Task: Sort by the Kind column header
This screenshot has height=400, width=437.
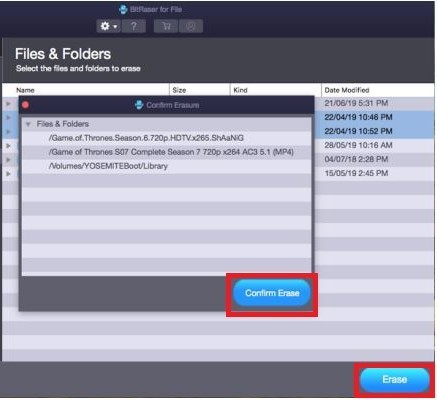Action: point(240,90)
